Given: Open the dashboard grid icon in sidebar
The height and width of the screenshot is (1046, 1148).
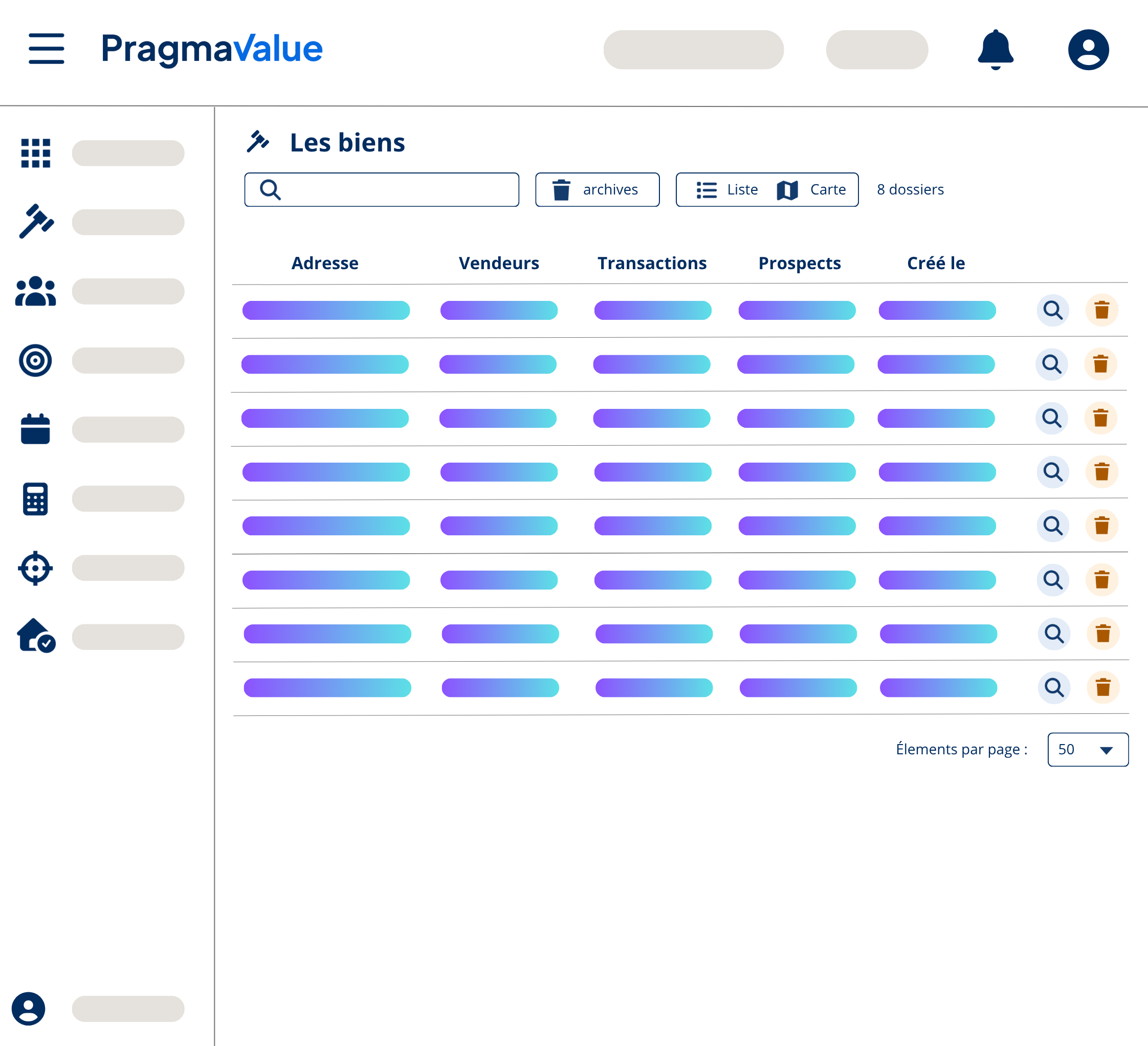Looking at the screenshot, I should [x=35, y=153].
